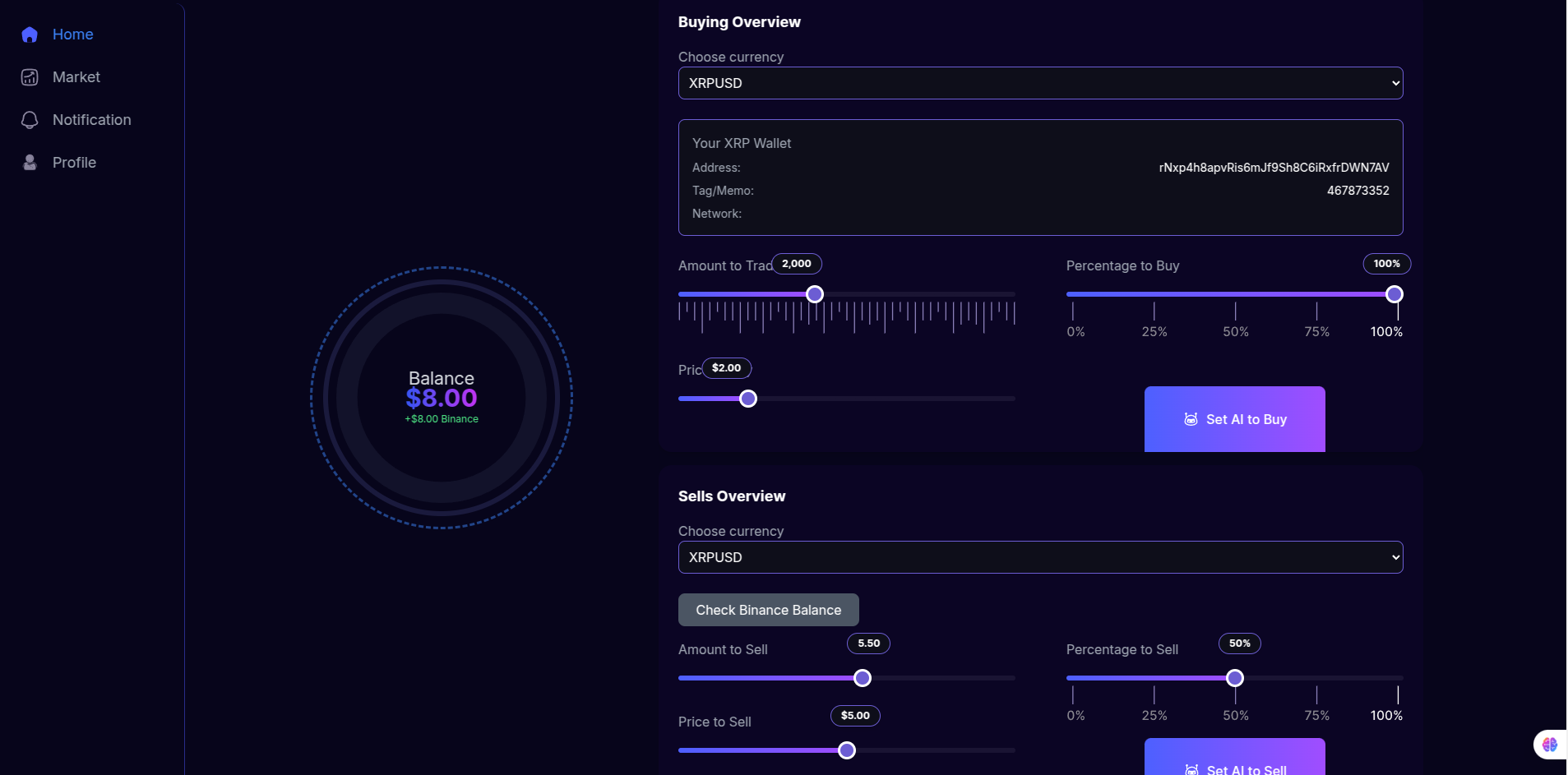
Task: Click the Percentage to Sell slider handle
Action: 1233,678
